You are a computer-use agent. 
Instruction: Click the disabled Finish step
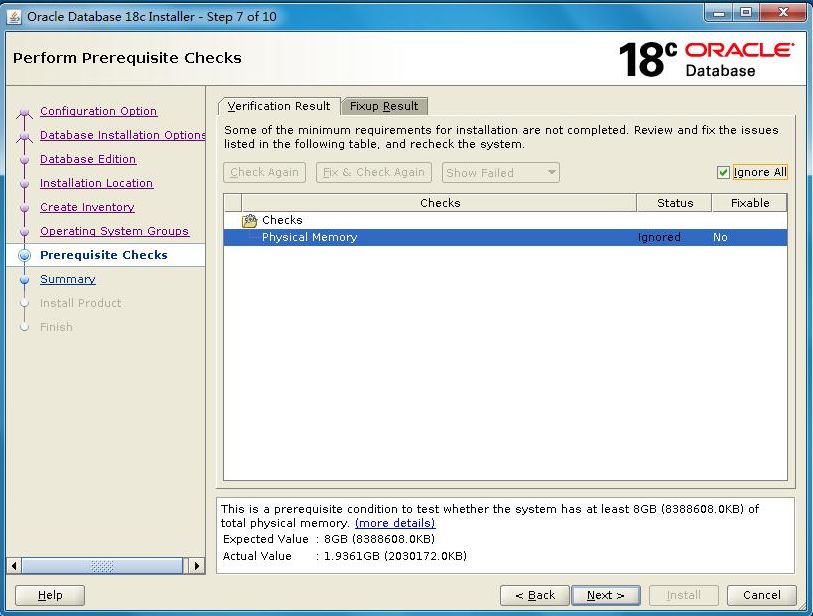tap(57, 327)
